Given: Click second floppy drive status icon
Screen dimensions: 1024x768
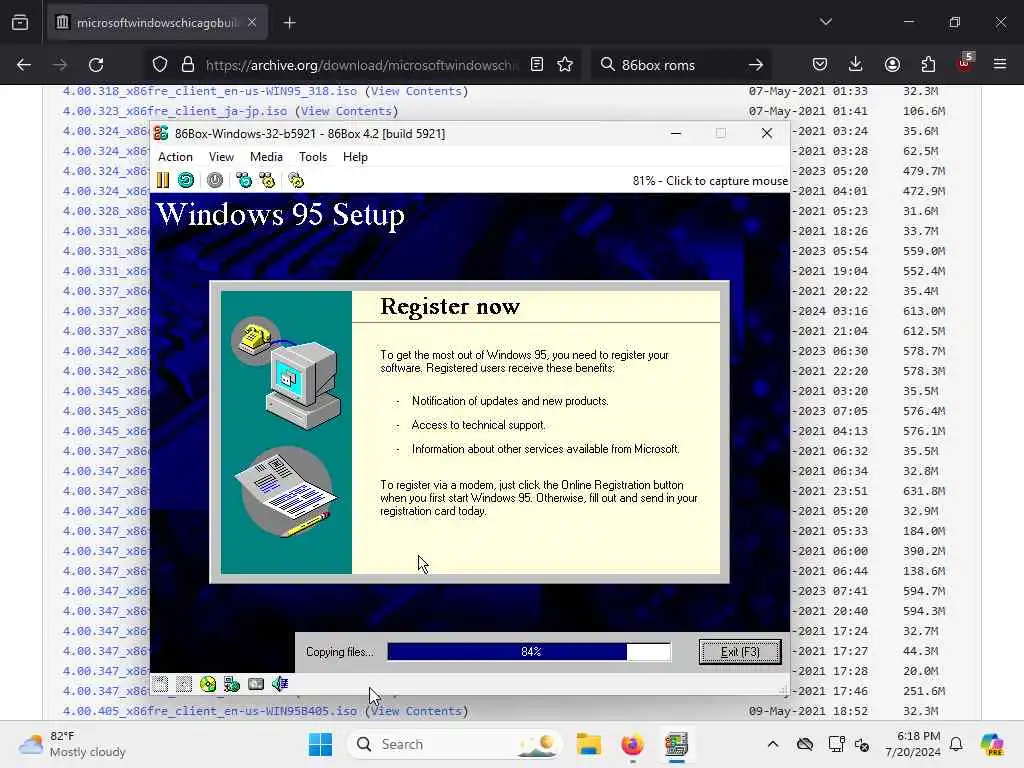Looking at the screenshot, I should point(184,684).
